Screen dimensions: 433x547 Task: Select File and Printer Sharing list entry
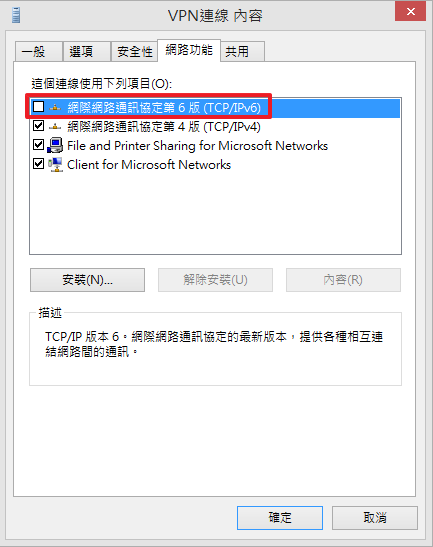click(x=197, y=145)
